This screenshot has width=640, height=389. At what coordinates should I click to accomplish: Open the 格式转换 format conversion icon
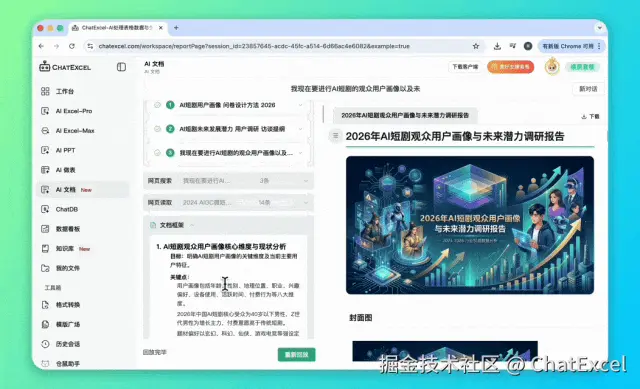click(45, 305)
